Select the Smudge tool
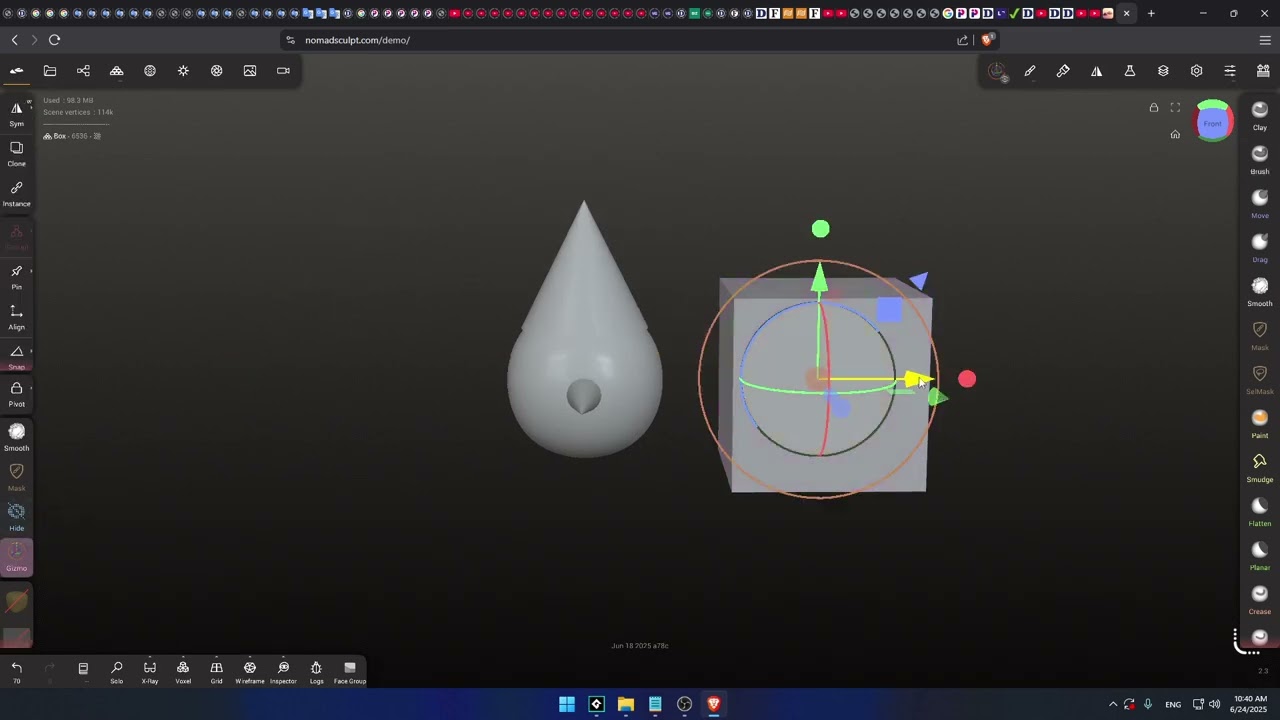The width and height of the screenshot is (1280, 720). [x=1260, y=467]
